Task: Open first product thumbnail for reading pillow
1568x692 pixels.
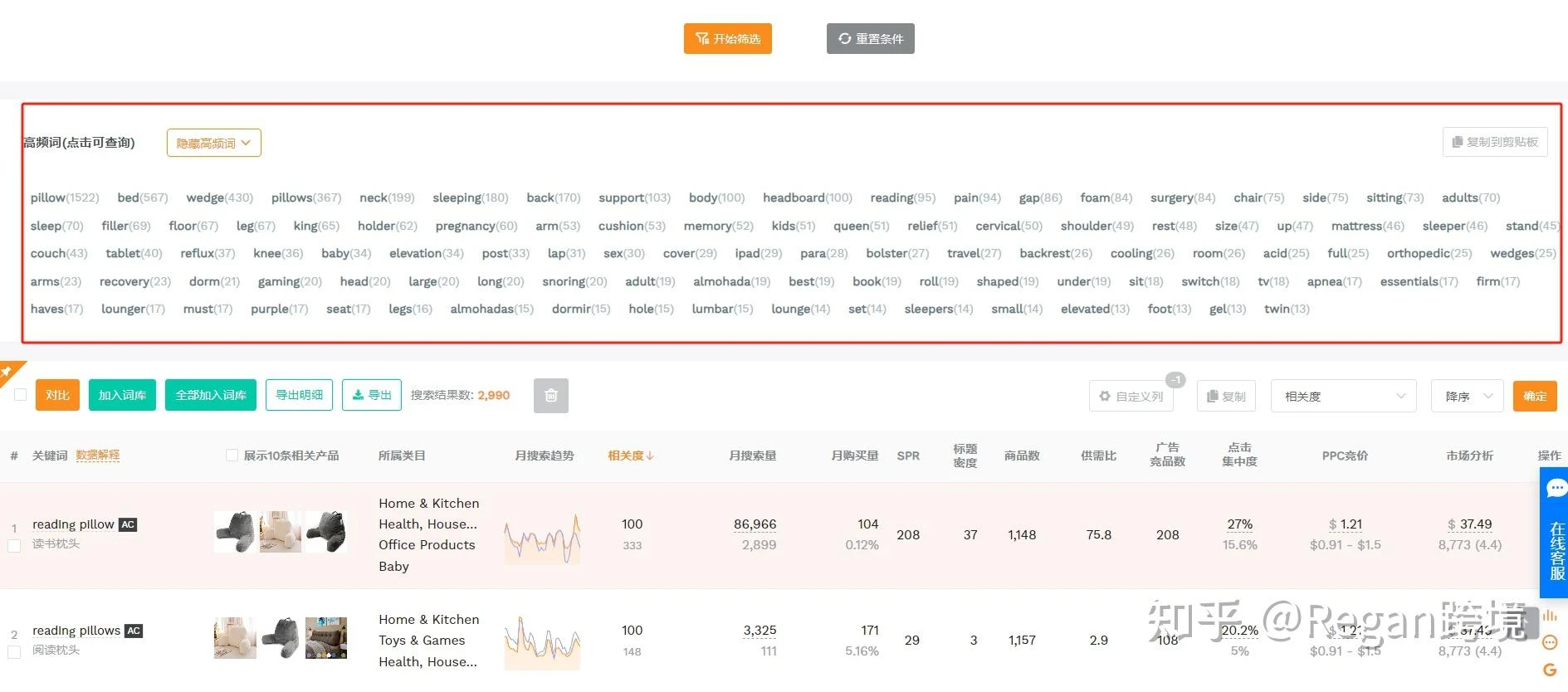Action: pyautogui.click(x=235, y=532)
